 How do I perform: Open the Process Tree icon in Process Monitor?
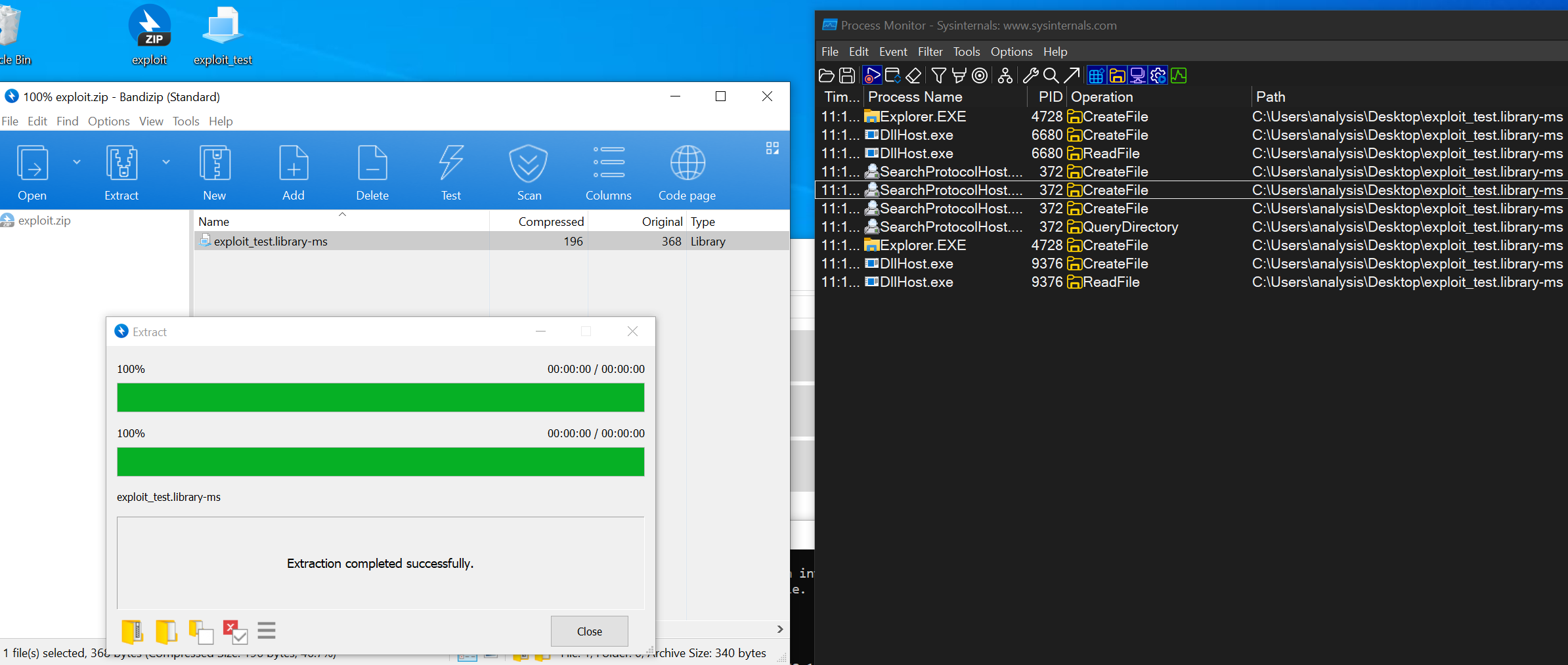pyautogui.click(x=1005, y=76)
